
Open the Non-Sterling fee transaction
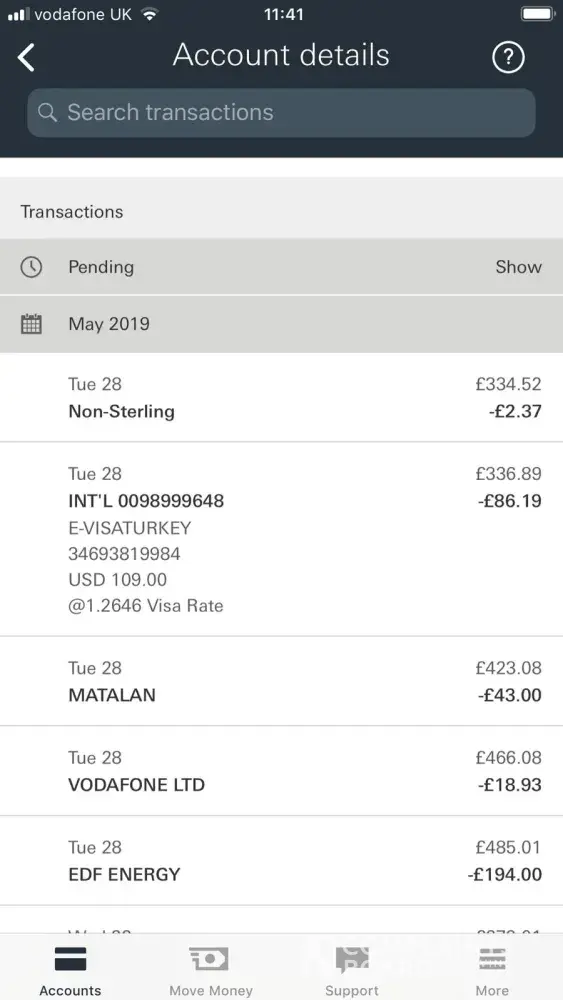pos(281,397)
